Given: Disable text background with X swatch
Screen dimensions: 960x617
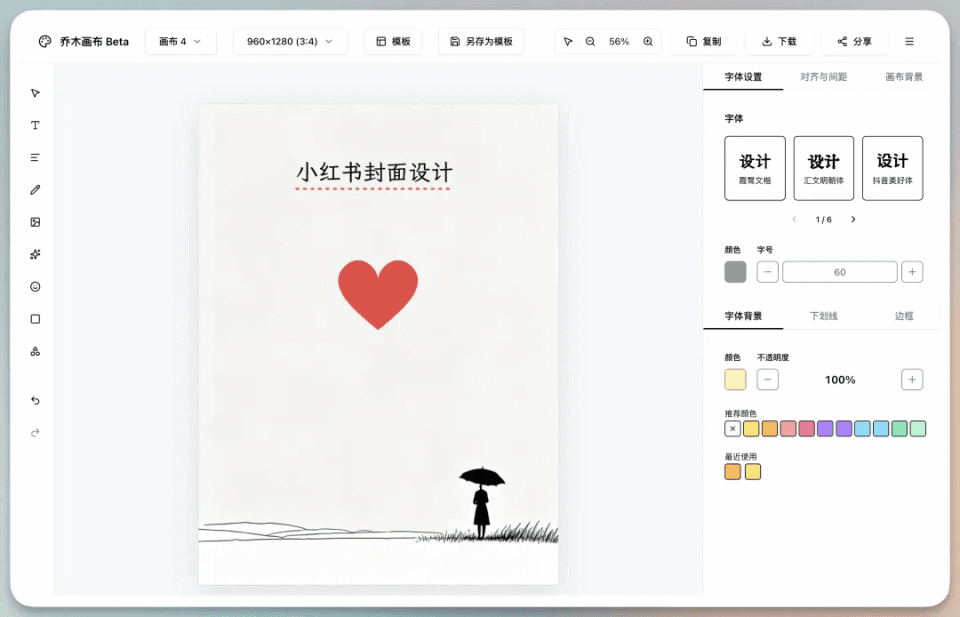Looking at the screenshot, I should 732,428.
